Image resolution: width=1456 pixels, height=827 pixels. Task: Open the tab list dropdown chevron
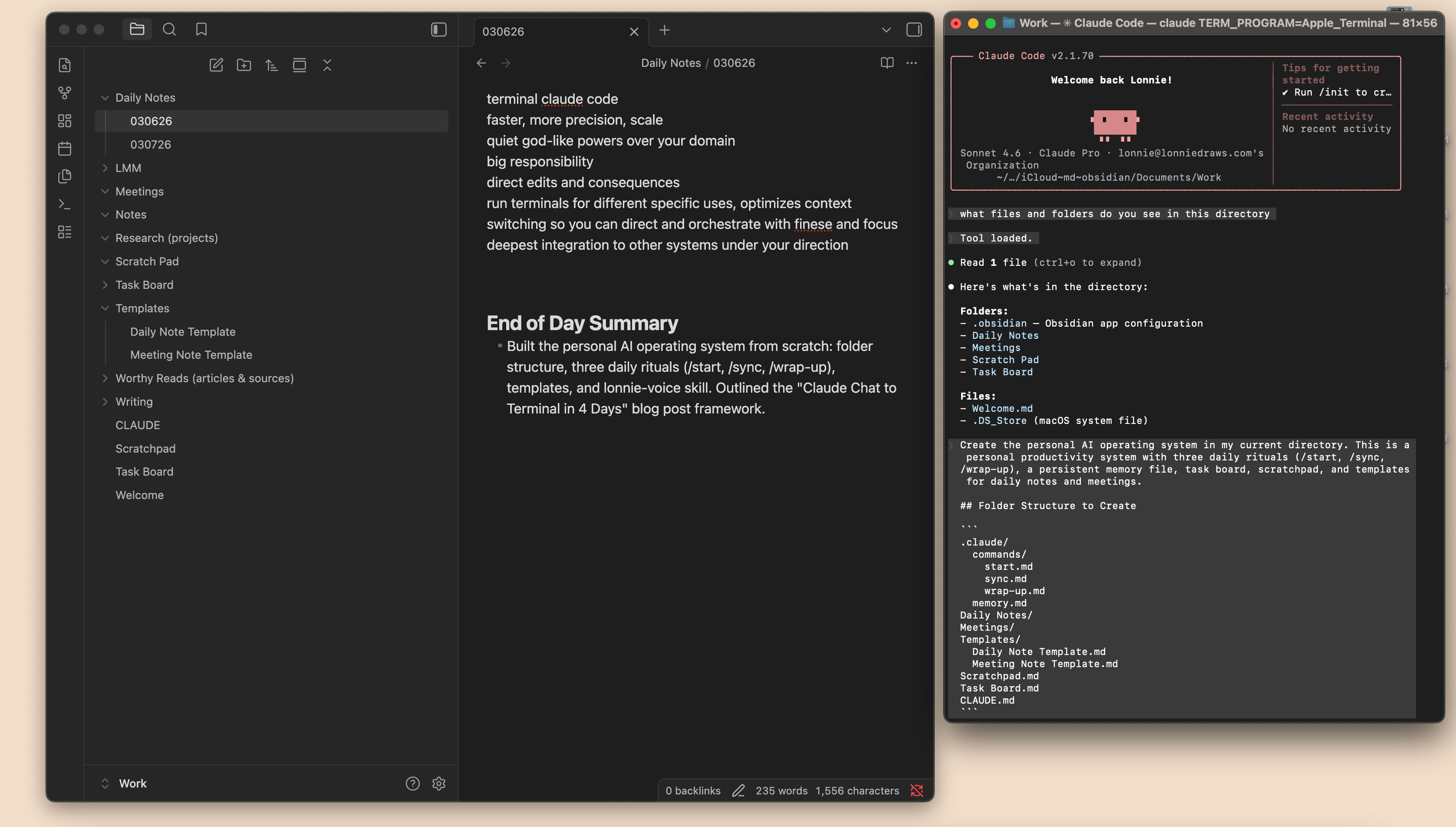[x=886, y=30]
